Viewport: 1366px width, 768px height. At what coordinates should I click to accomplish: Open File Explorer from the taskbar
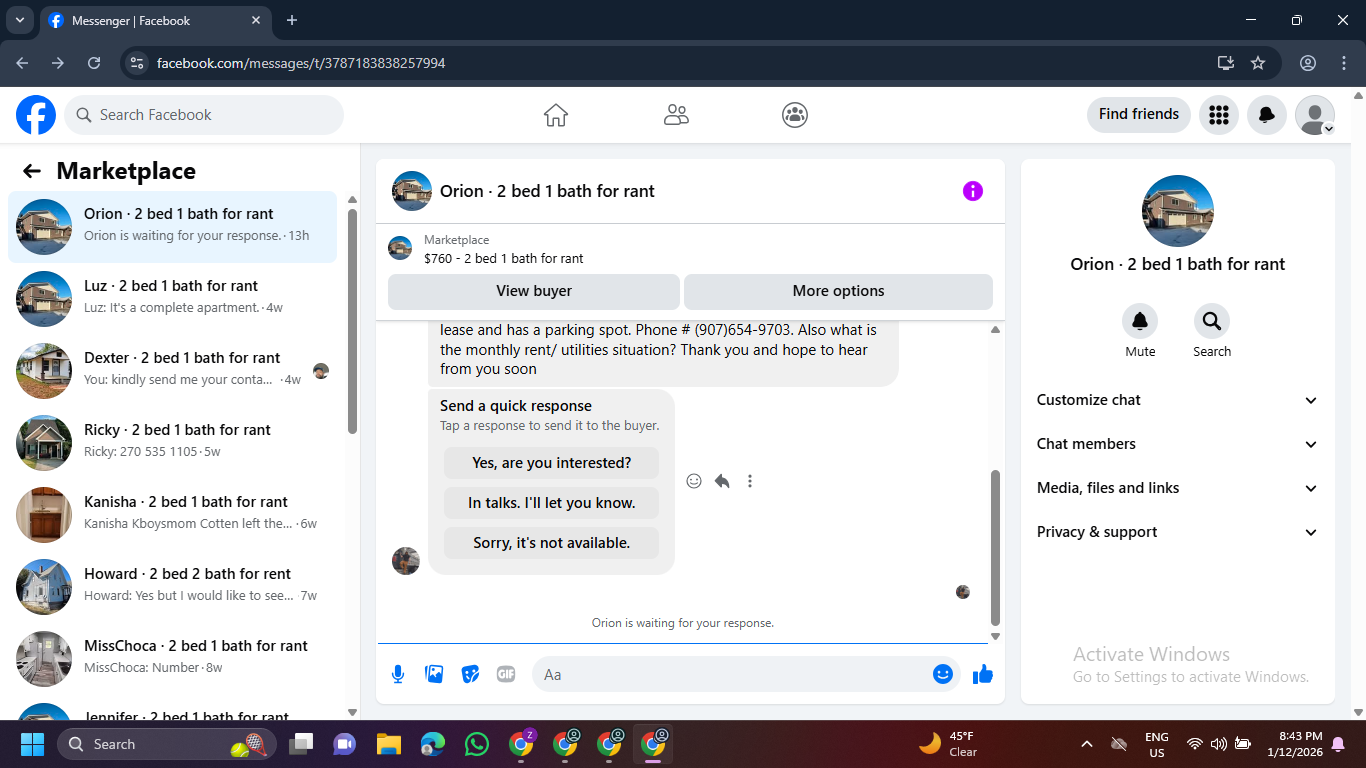(x=388, y=744)
